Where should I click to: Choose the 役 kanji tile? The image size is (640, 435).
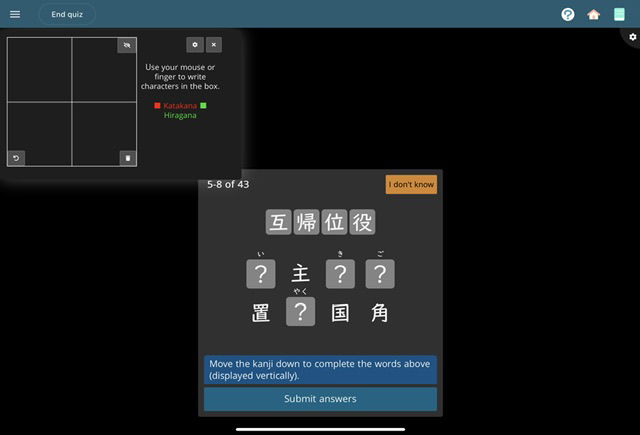[362, 222]
